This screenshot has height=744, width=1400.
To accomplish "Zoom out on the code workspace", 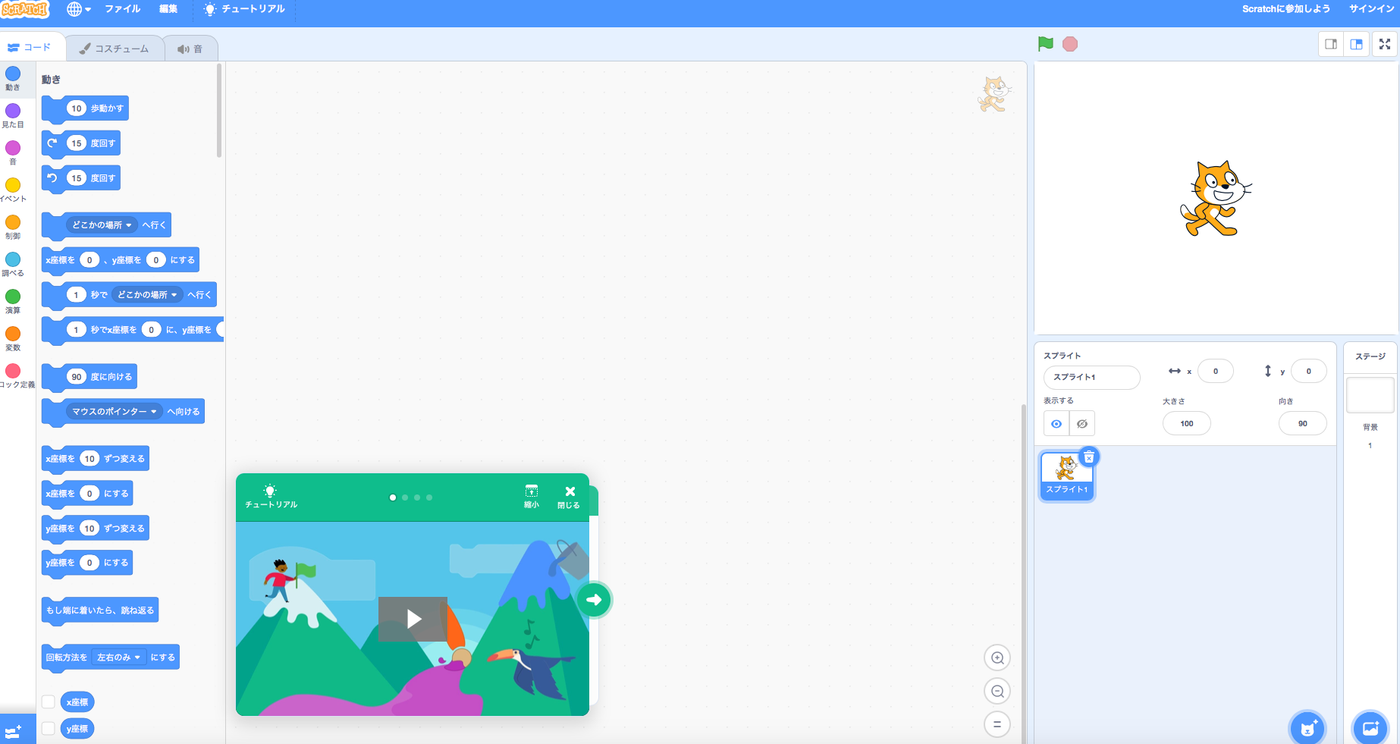I will [996, 691].
